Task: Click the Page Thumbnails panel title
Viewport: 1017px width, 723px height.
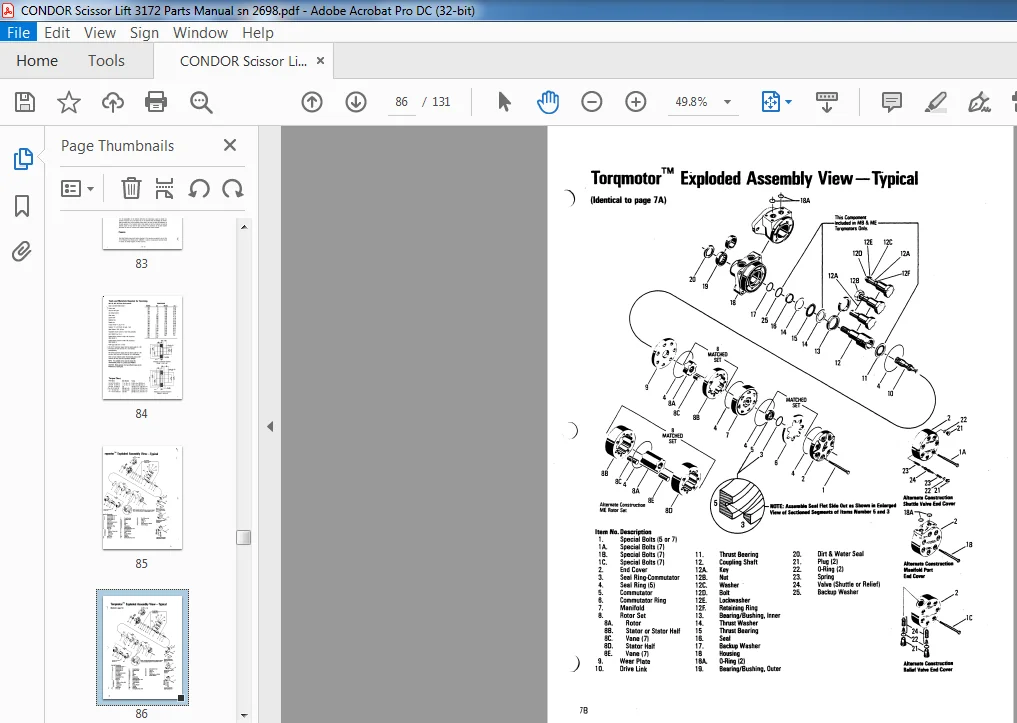Action: (x=117, y=146)
